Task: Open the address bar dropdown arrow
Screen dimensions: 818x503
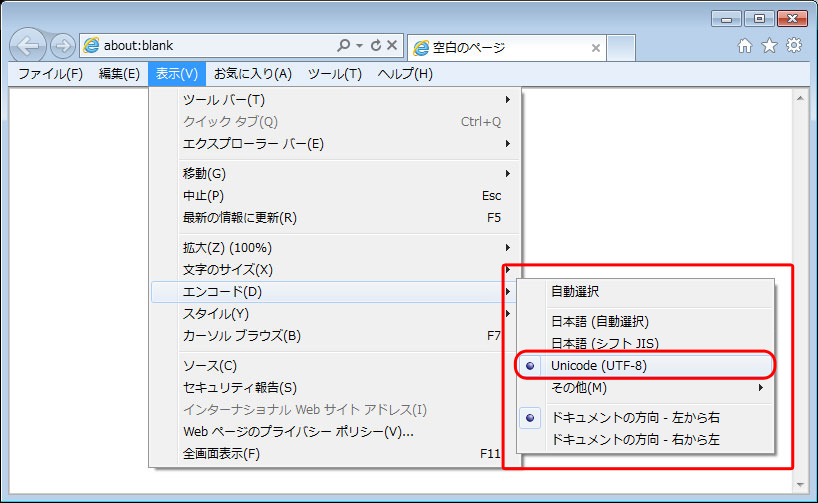Action: coord(359,45)
